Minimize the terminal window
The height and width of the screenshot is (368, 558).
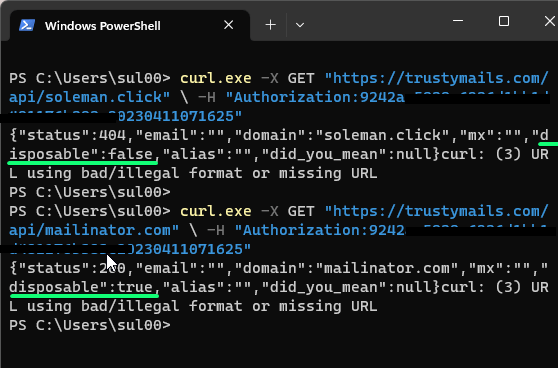[458, 21]
